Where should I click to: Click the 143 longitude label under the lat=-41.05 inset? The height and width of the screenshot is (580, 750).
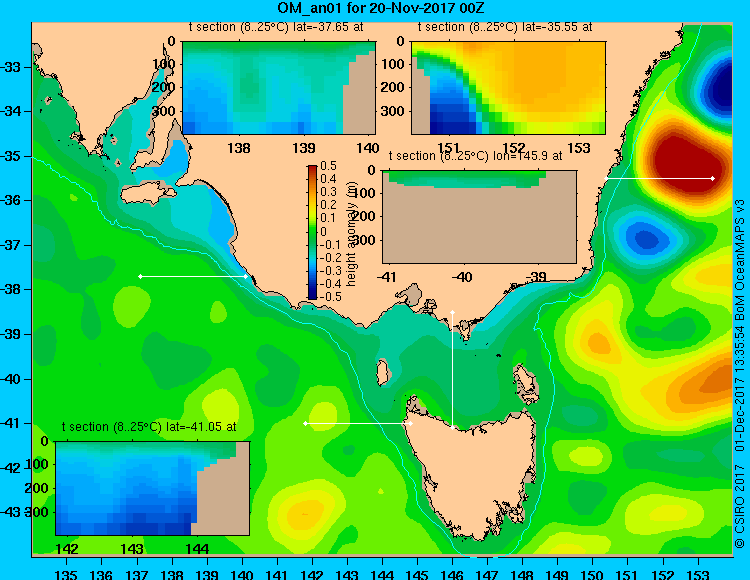[x=132, y=549]
